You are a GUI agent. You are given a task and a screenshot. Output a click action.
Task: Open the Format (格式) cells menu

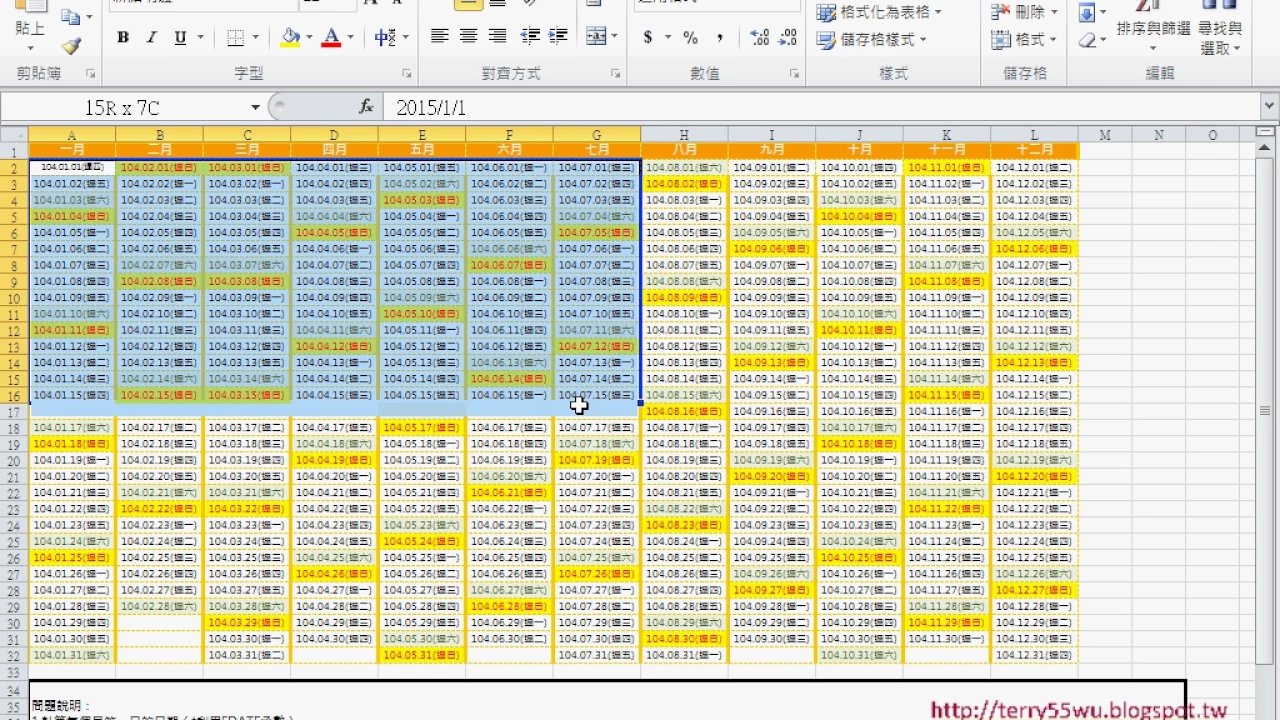(x=1024, y=40)
